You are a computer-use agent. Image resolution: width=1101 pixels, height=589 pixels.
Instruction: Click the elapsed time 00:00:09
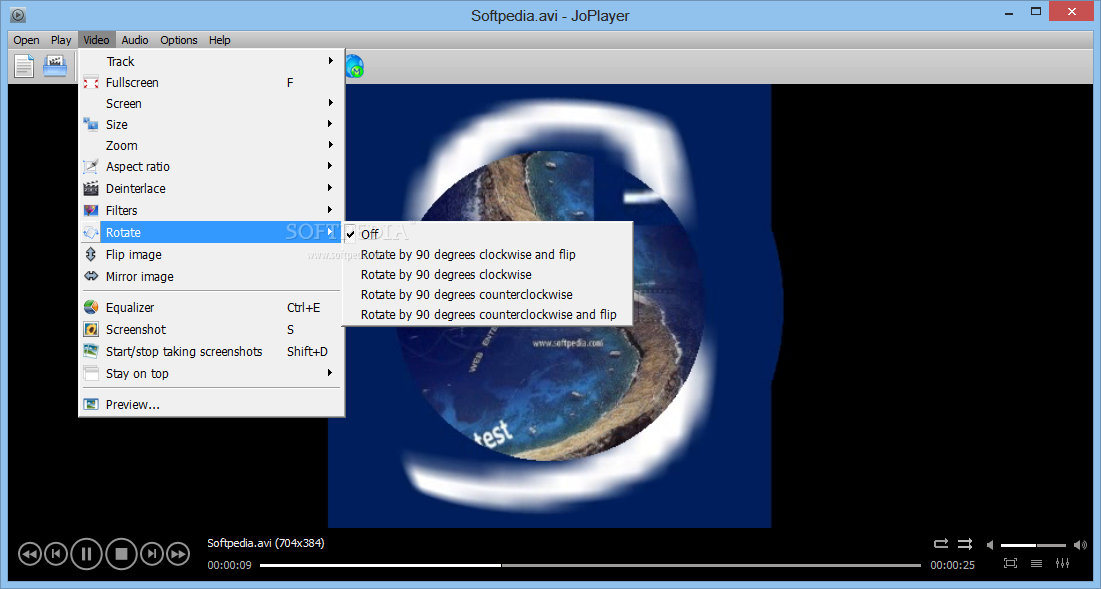[x=230, y=564]
